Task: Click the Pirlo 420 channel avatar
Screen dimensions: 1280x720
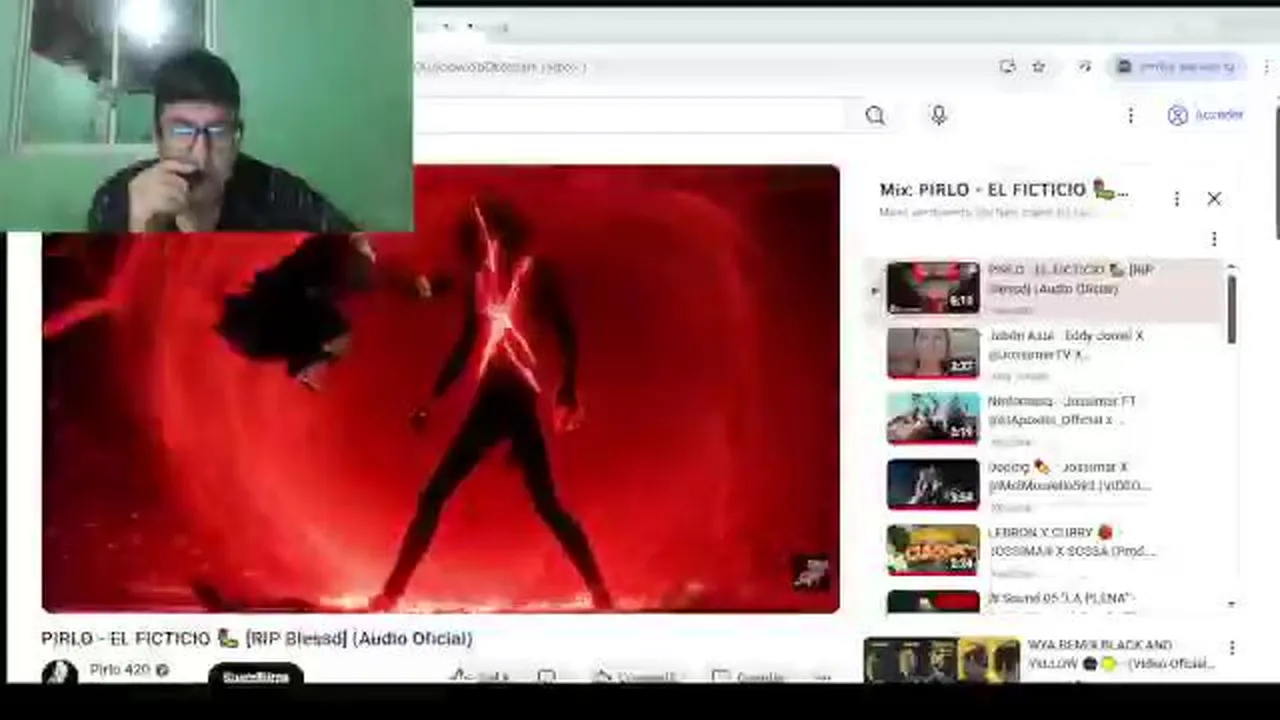Action: pyautogui.click(x=59, y=673)
